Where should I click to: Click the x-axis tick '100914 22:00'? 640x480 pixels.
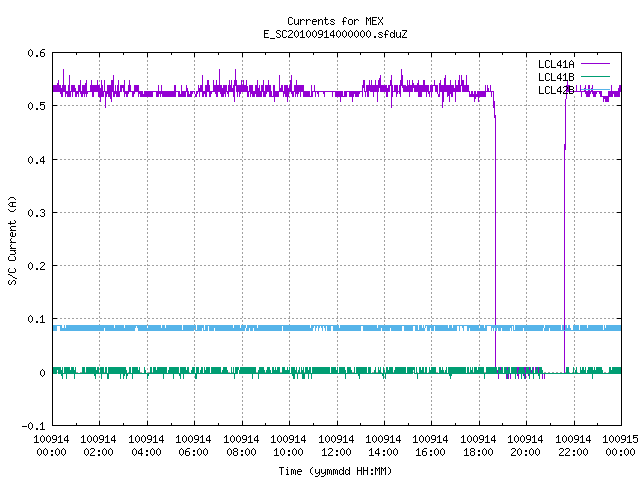point(573,446)
